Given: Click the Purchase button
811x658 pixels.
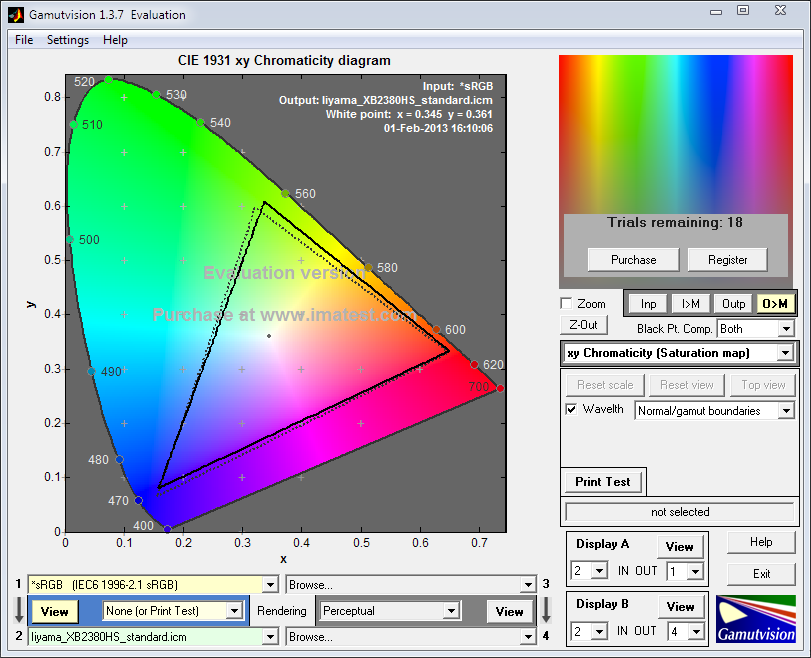Looking at the screenshot, I should [x=633, y=260].
